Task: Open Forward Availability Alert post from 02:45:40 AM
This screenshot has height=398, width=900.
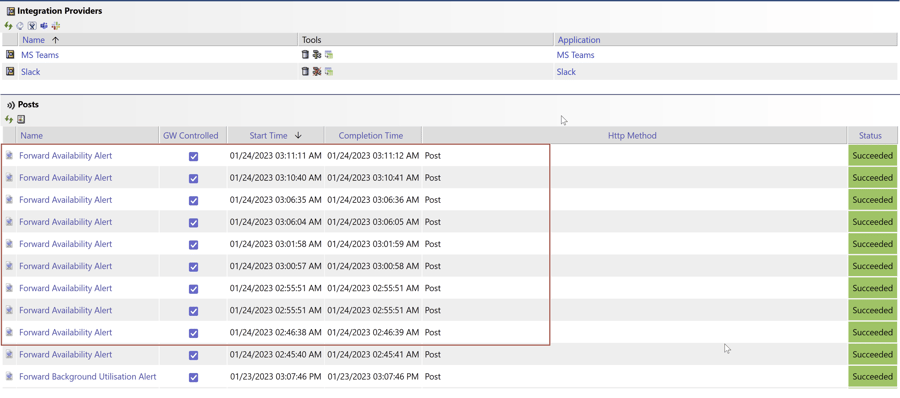Action: 65,354
